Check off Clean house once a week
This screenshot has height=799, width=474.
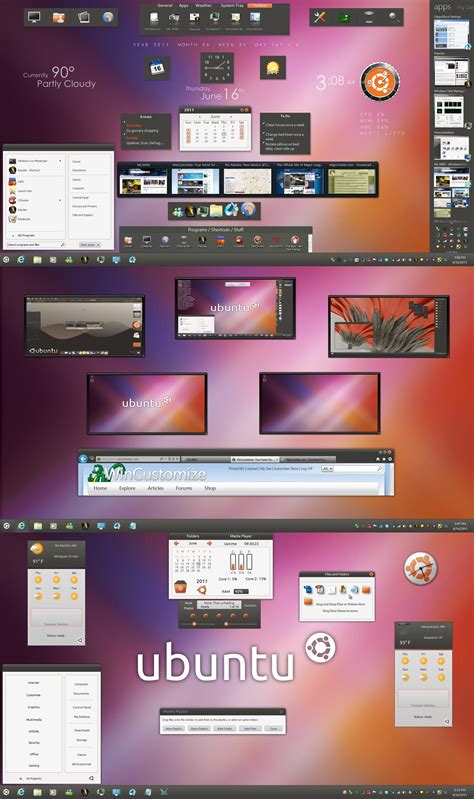click(264, 124)
